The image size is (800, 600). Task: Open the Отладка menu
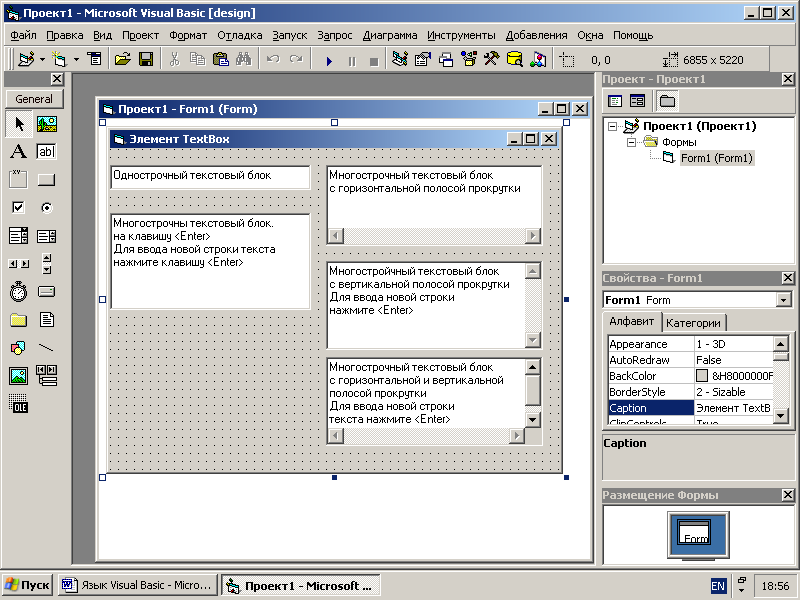[240, 35]
